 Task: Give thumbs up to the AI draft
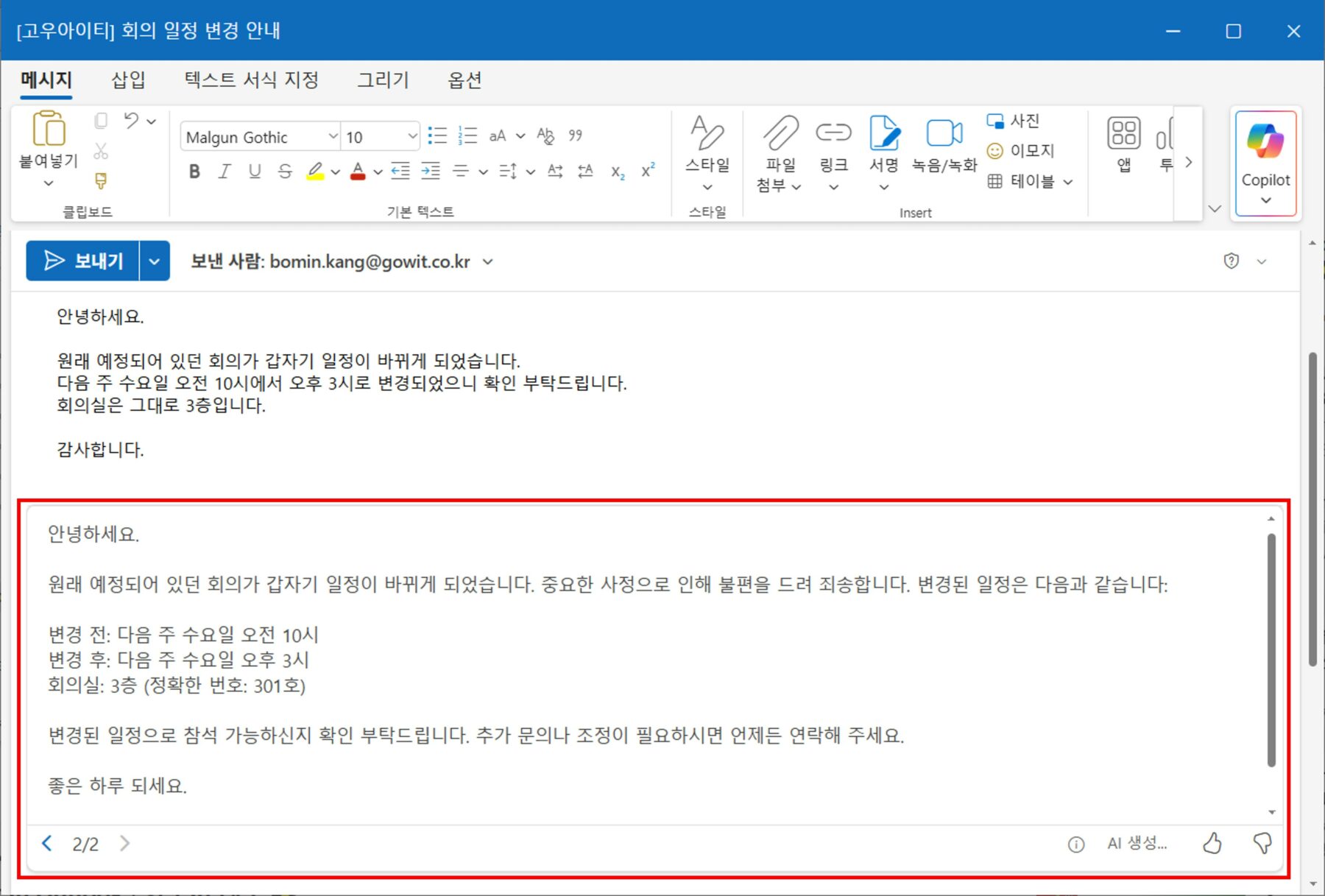pyautogui.click(x=1213, y=844)
